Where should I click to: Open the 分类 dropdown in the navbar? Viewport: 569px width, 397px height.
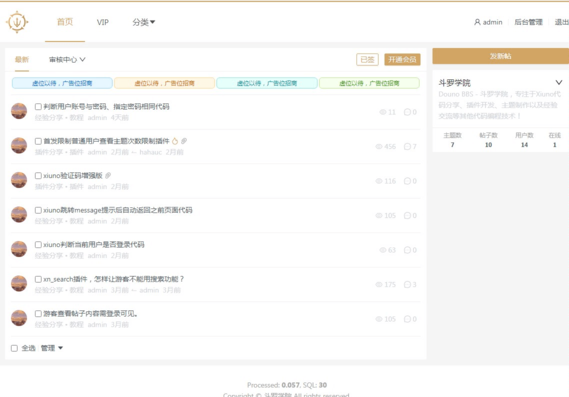click(x=144, y=22)
